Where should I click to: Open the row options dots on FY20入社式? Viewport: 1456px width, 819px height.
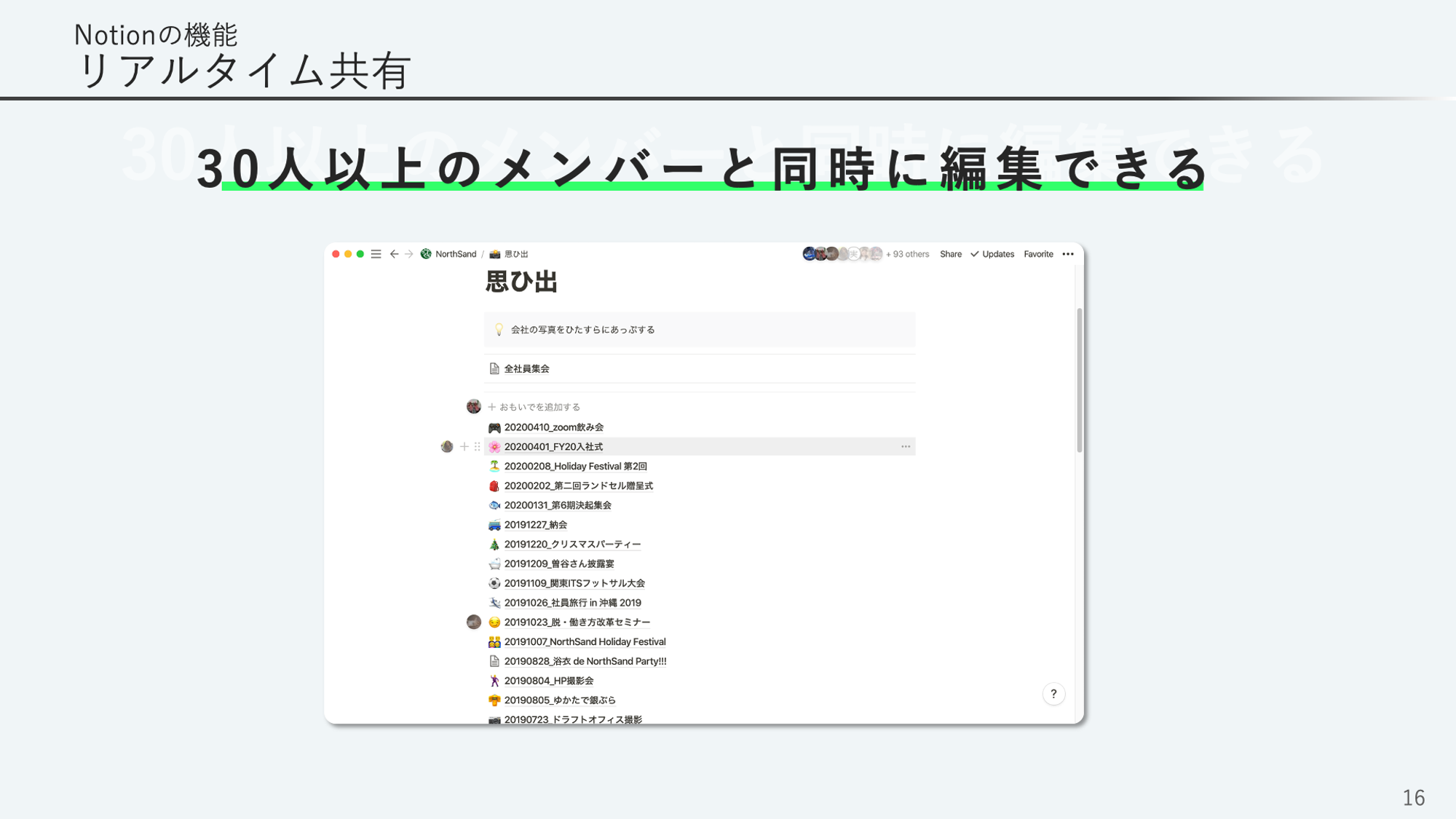906,446
